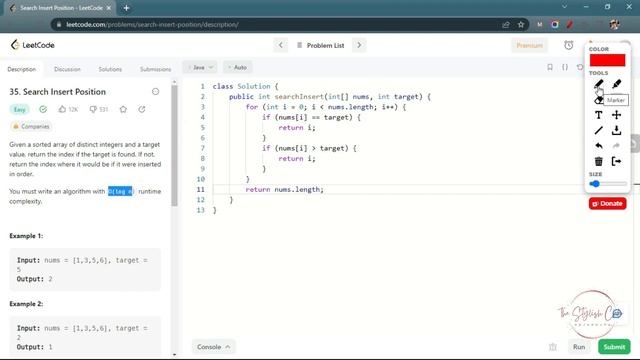640x360 pixels.
Task: Open a new browser tab
Action: pos(127,8)
